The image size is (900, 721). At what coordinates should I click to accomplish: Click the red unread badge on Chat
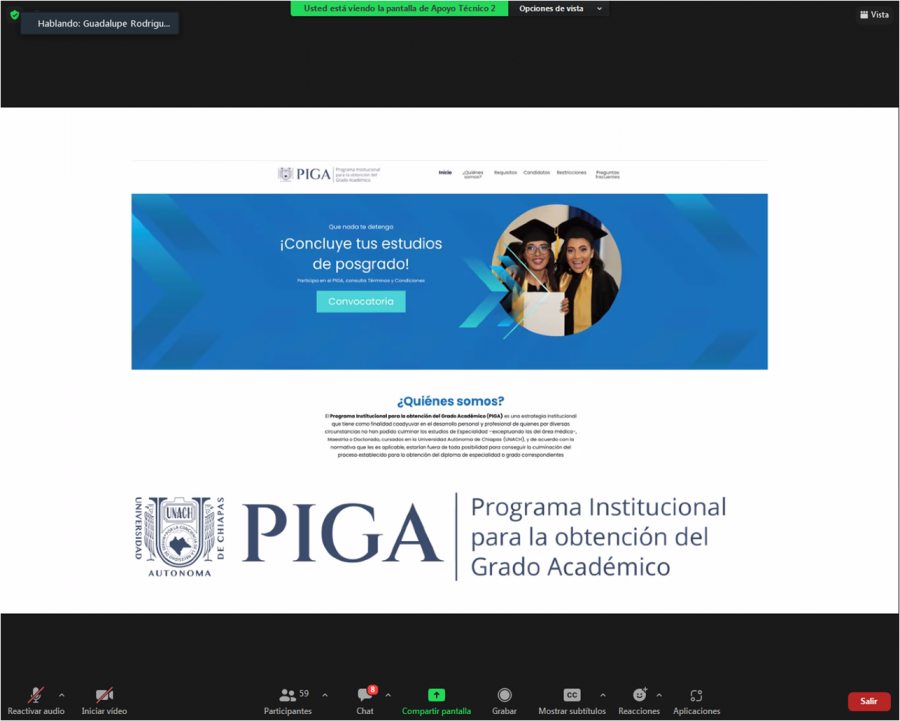(x=373, y=689)
